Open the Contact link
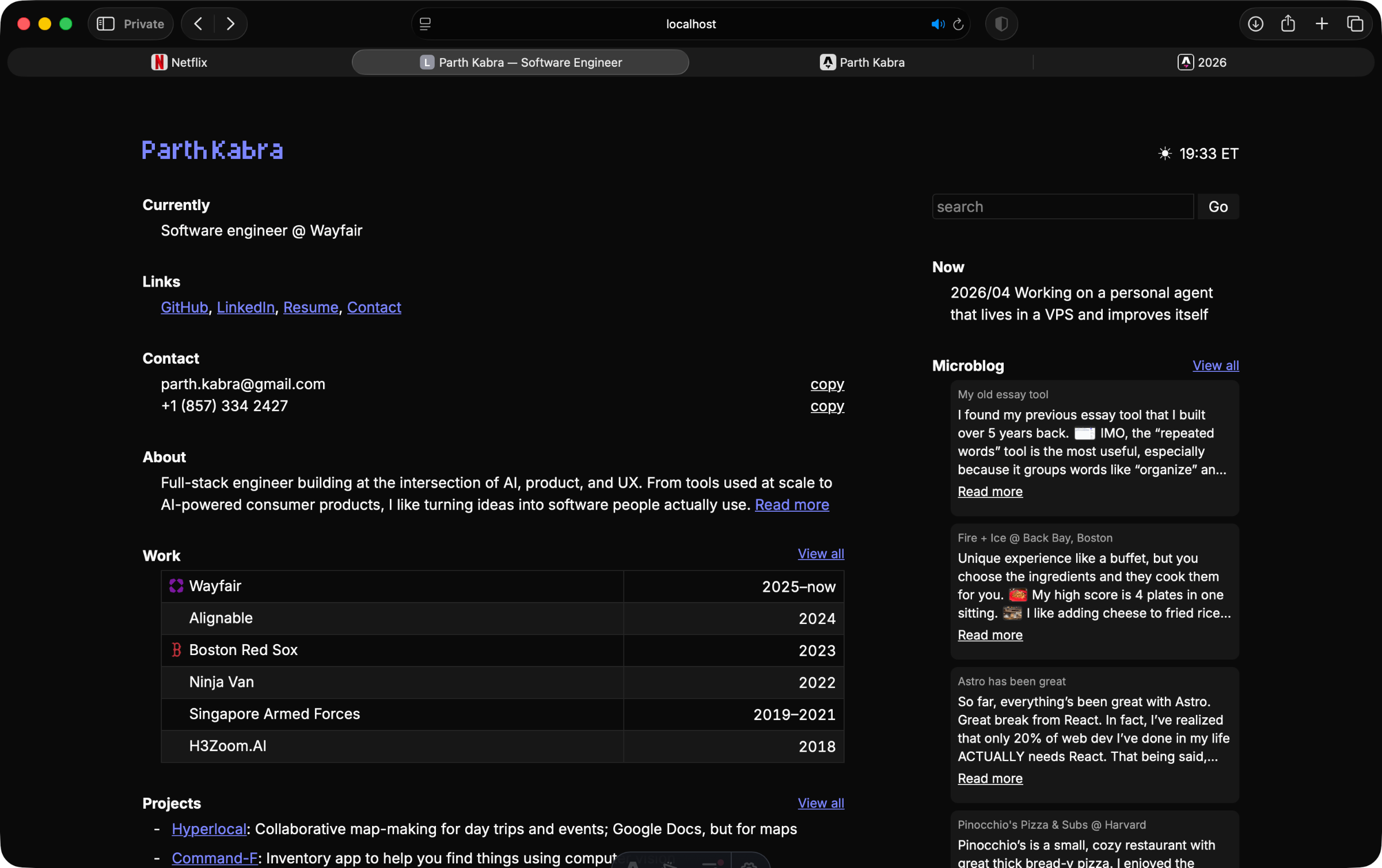This screenshot has width=1382, height=868. pyautogui.click(x=374, y=307)
